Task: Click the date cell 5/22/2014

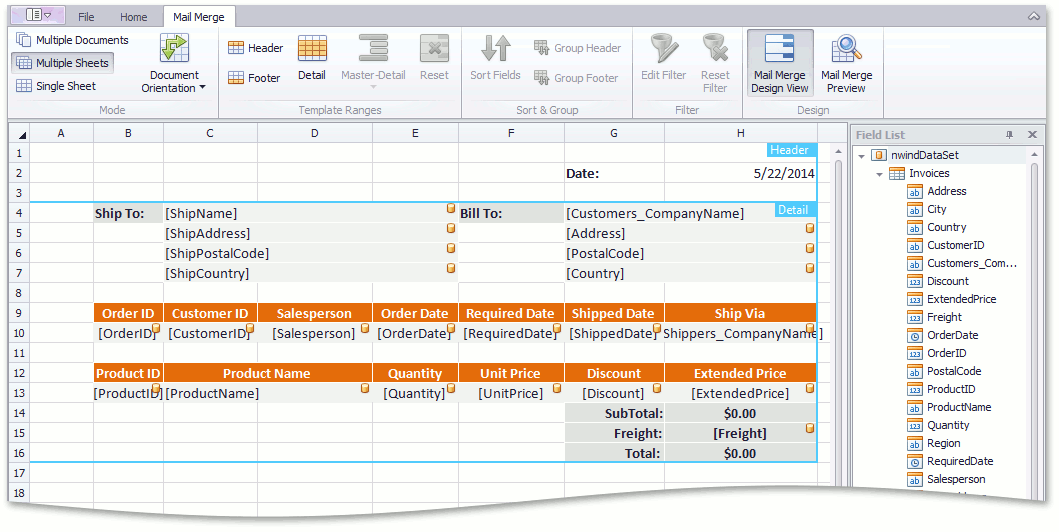Action: pyautogui.click(x=740, y=174)
